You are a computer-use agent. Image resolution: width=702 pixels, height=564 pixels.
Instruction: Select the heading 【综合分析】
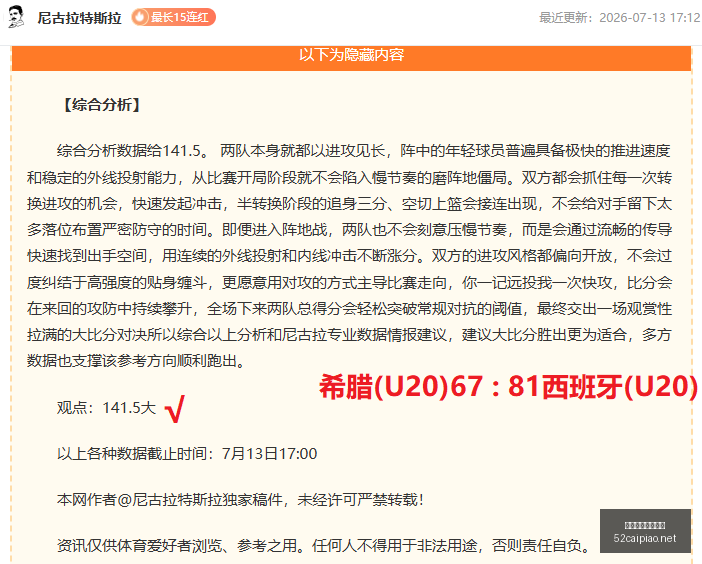pos(102,105)
